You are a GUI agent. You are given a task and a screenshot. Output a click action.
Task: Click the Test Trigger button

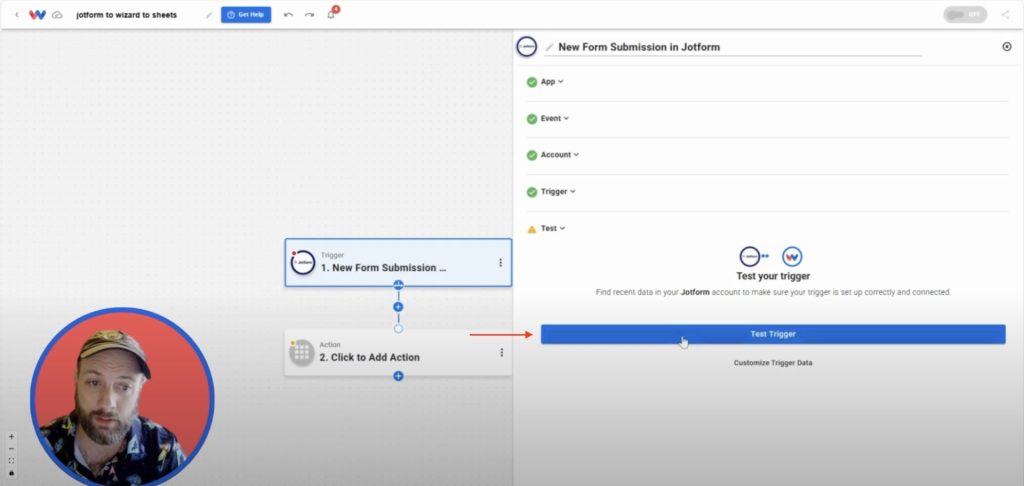773,334
